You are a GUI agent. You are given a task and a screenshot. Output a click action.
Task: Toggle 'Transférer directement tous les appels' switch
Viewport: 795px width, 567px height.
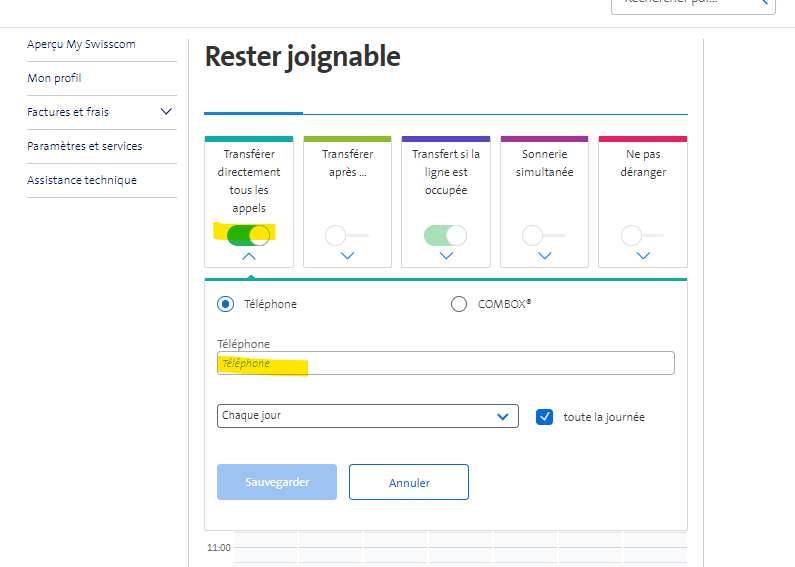coord(248,235)
